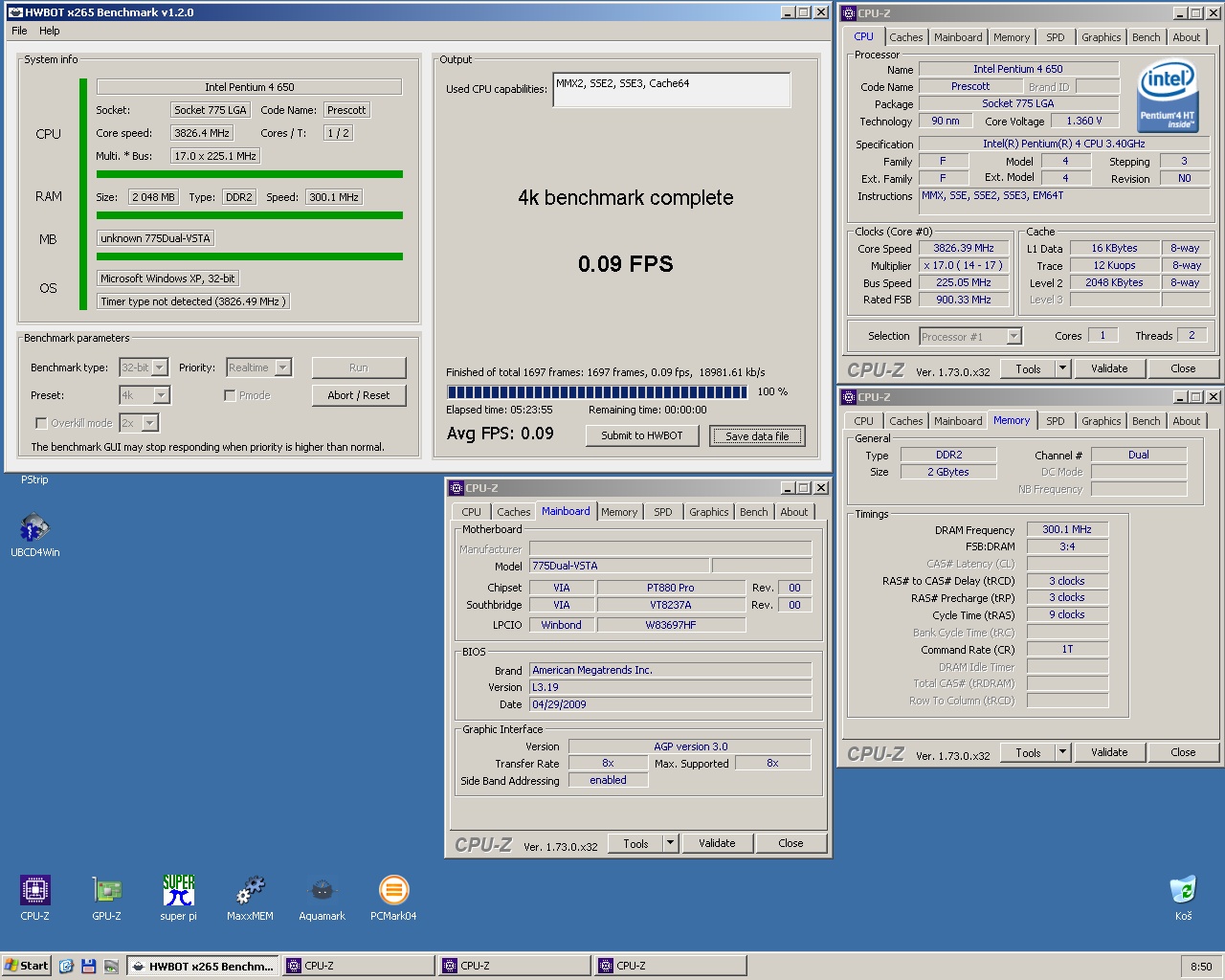The image size is (1225, 980).
Task: Open the Priority Realtime dropdown
Action: pyautogui.click(x=282, y=367)
